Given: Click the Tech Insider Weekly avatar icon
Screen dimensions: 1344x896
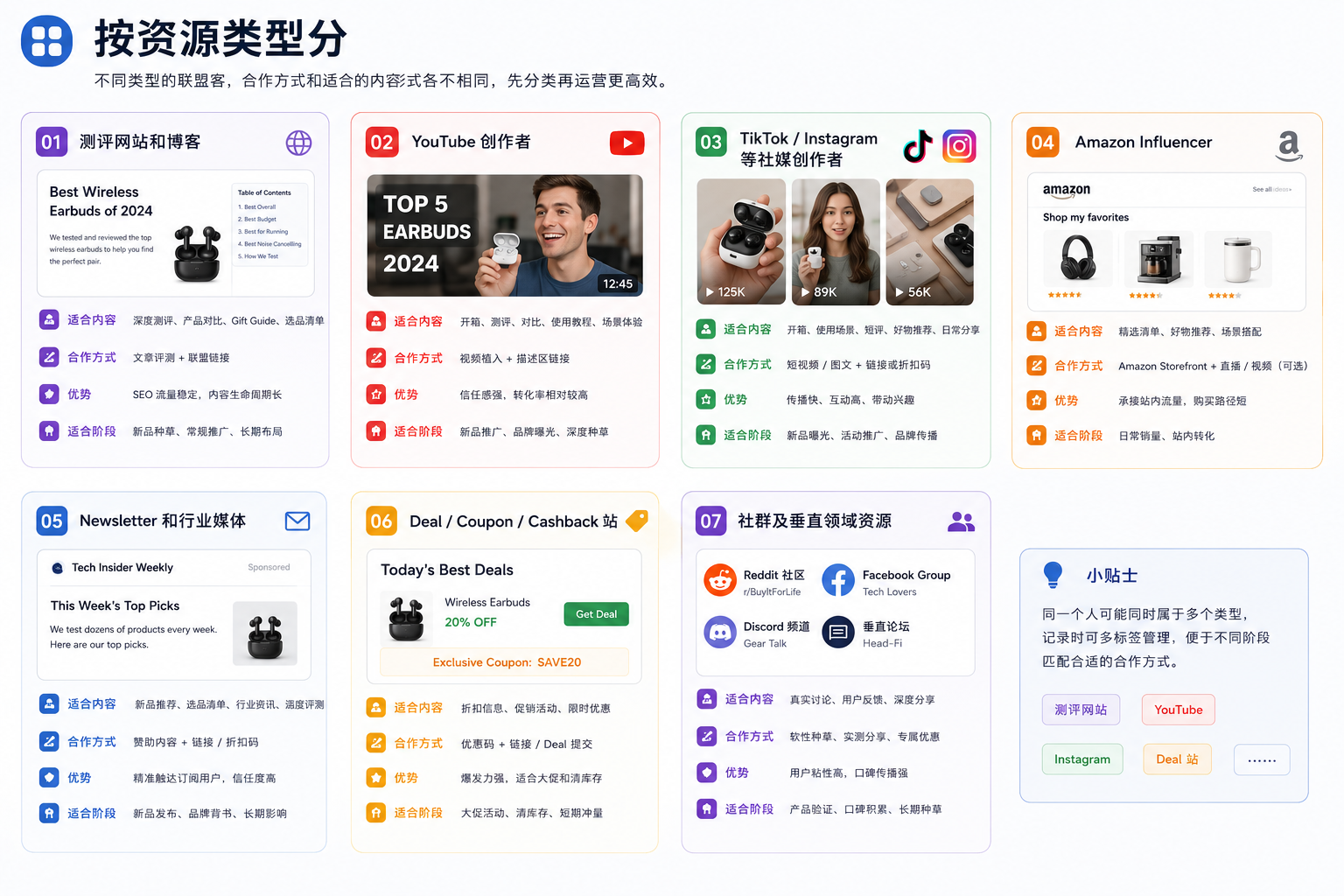Looking at the screenshot, I should point(58,568).
